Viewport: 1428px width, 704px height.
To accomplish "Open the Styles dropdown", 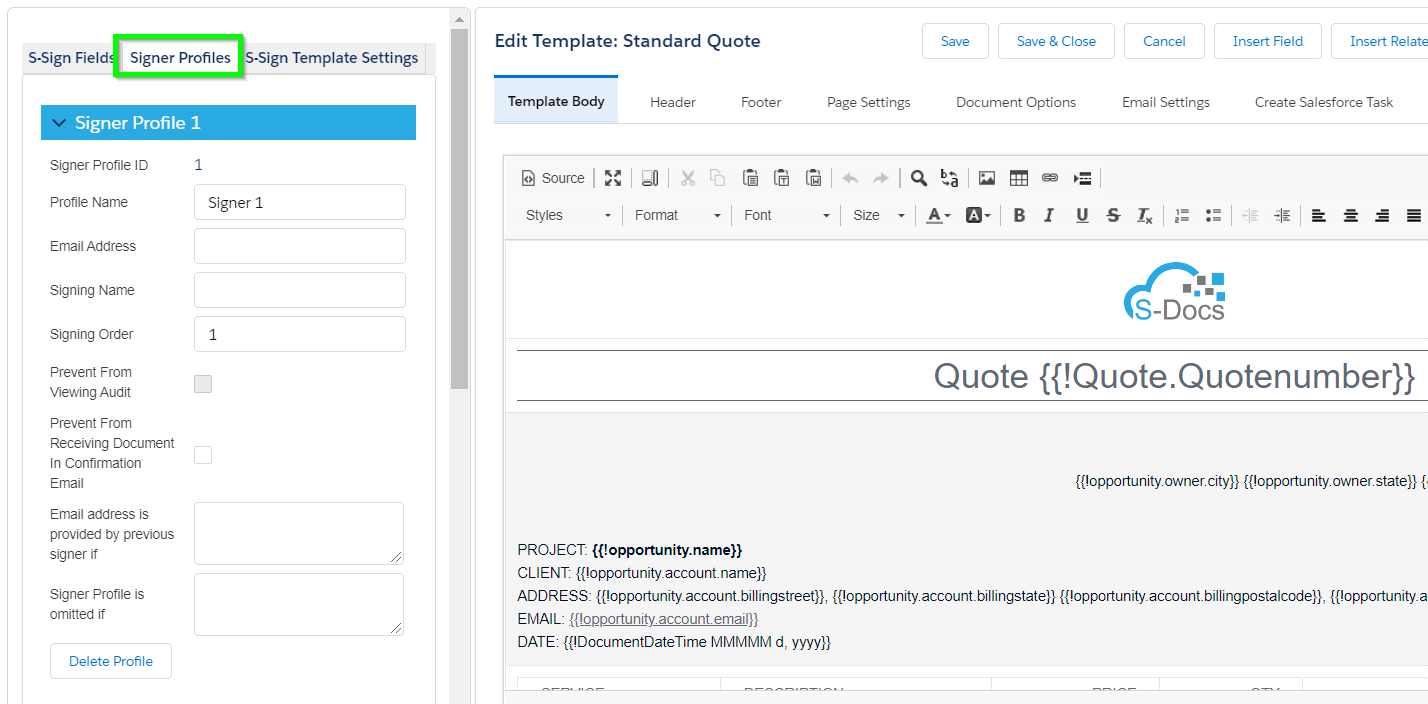I will [x=568, y=215].
